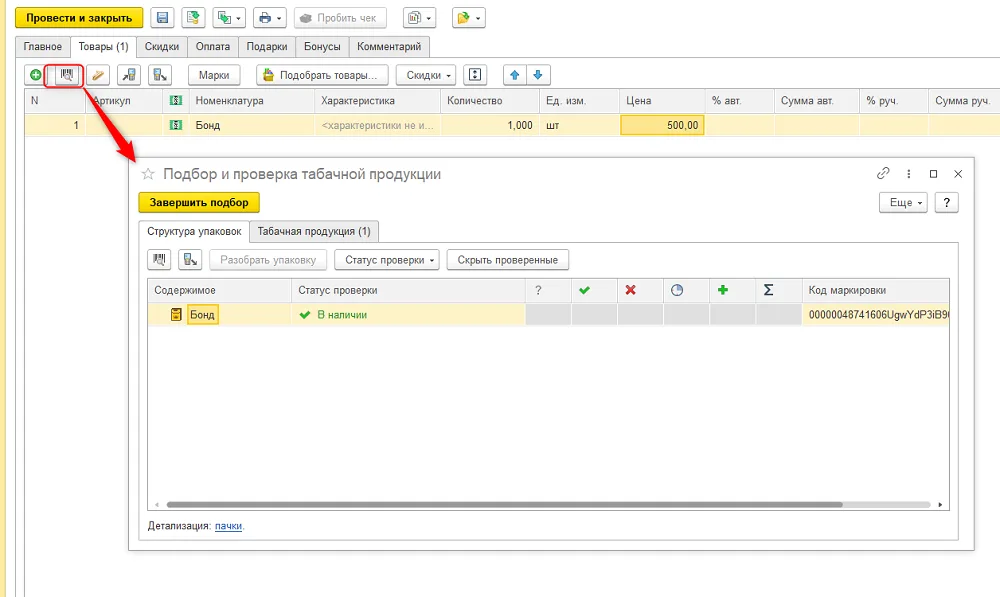Screen dimensions: 1000x597
Task: Move the row up with blue arrow
Action: click(x=515, y=75)
